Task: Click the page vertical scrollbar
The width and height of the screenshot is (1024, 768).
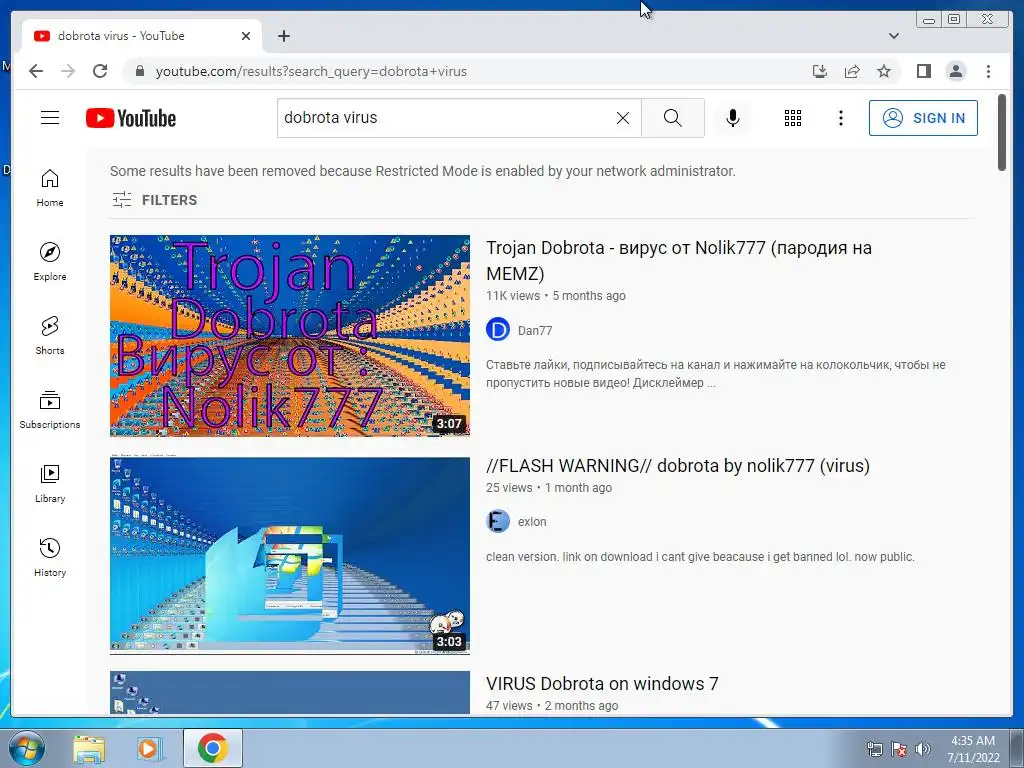Action: [1002, 133]
